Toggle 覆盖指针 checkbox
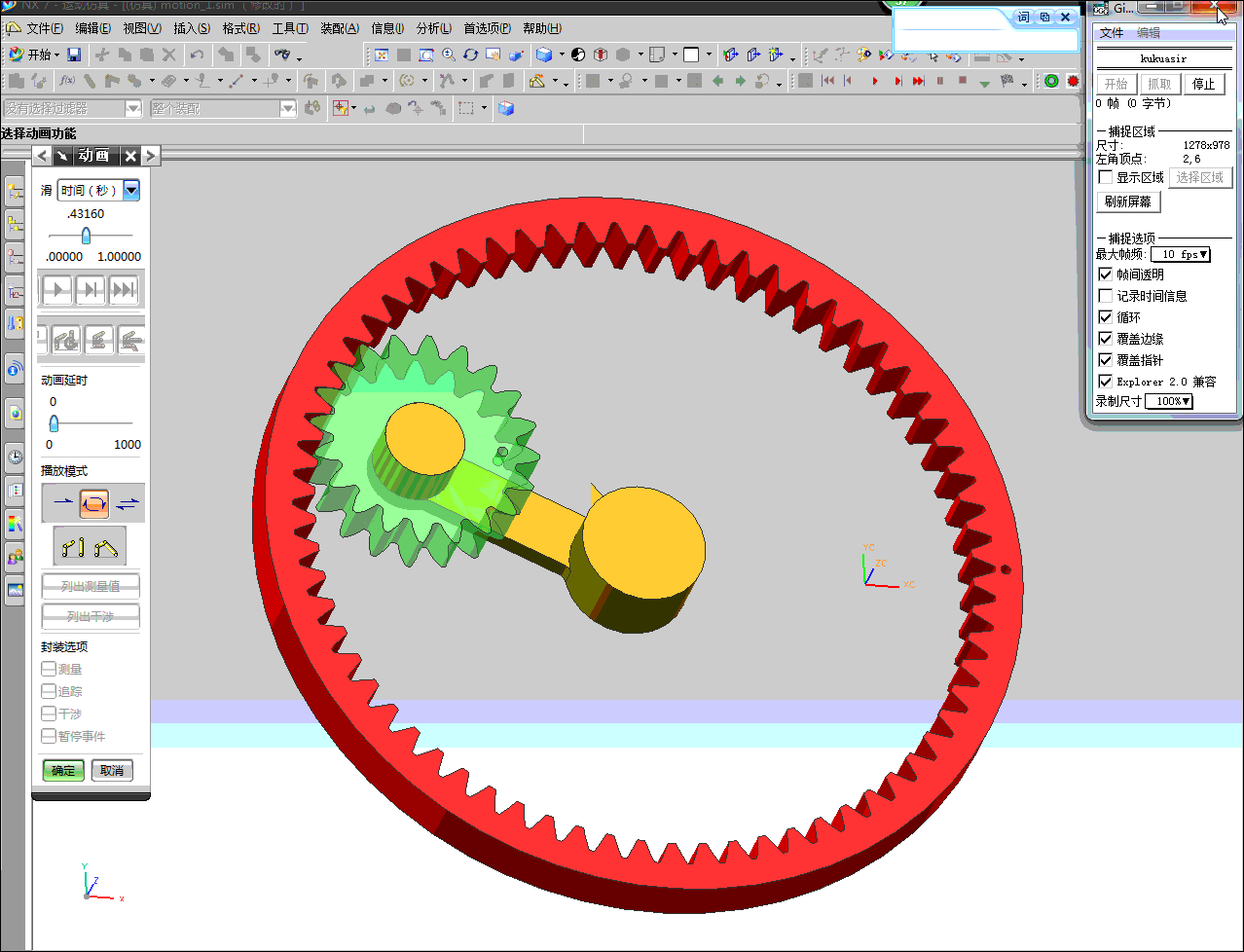Screen dimensions: 1244x952 pos(1106,360)
